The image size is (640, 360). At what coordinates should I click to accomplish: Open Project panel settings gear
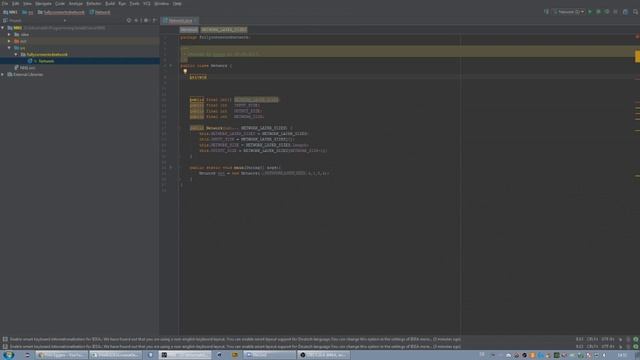pyautogui.click(x=146, y=20)
